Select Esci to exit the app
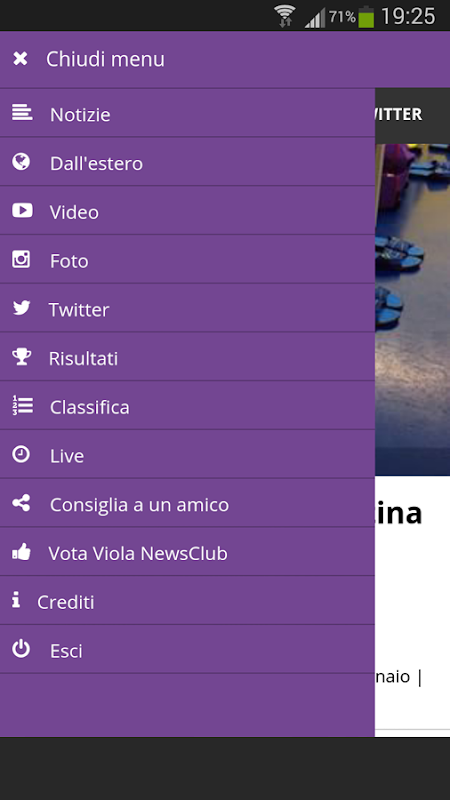Screen dimensions: 450x800 click(x=187, y=649)
